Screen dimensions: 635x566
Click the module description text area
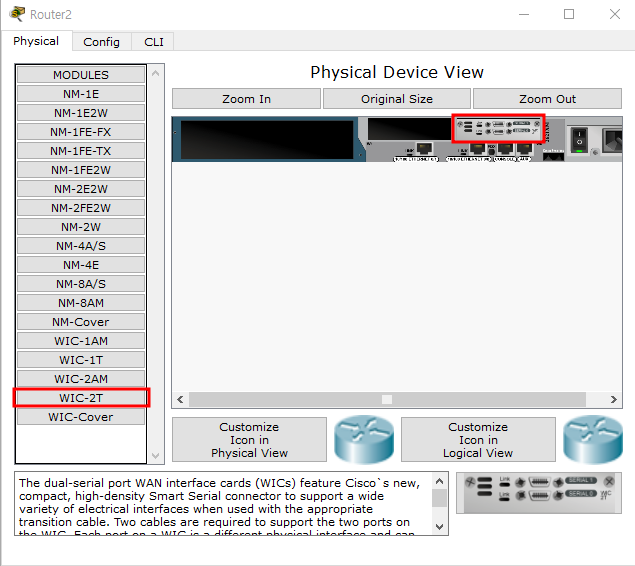(224, 503)
